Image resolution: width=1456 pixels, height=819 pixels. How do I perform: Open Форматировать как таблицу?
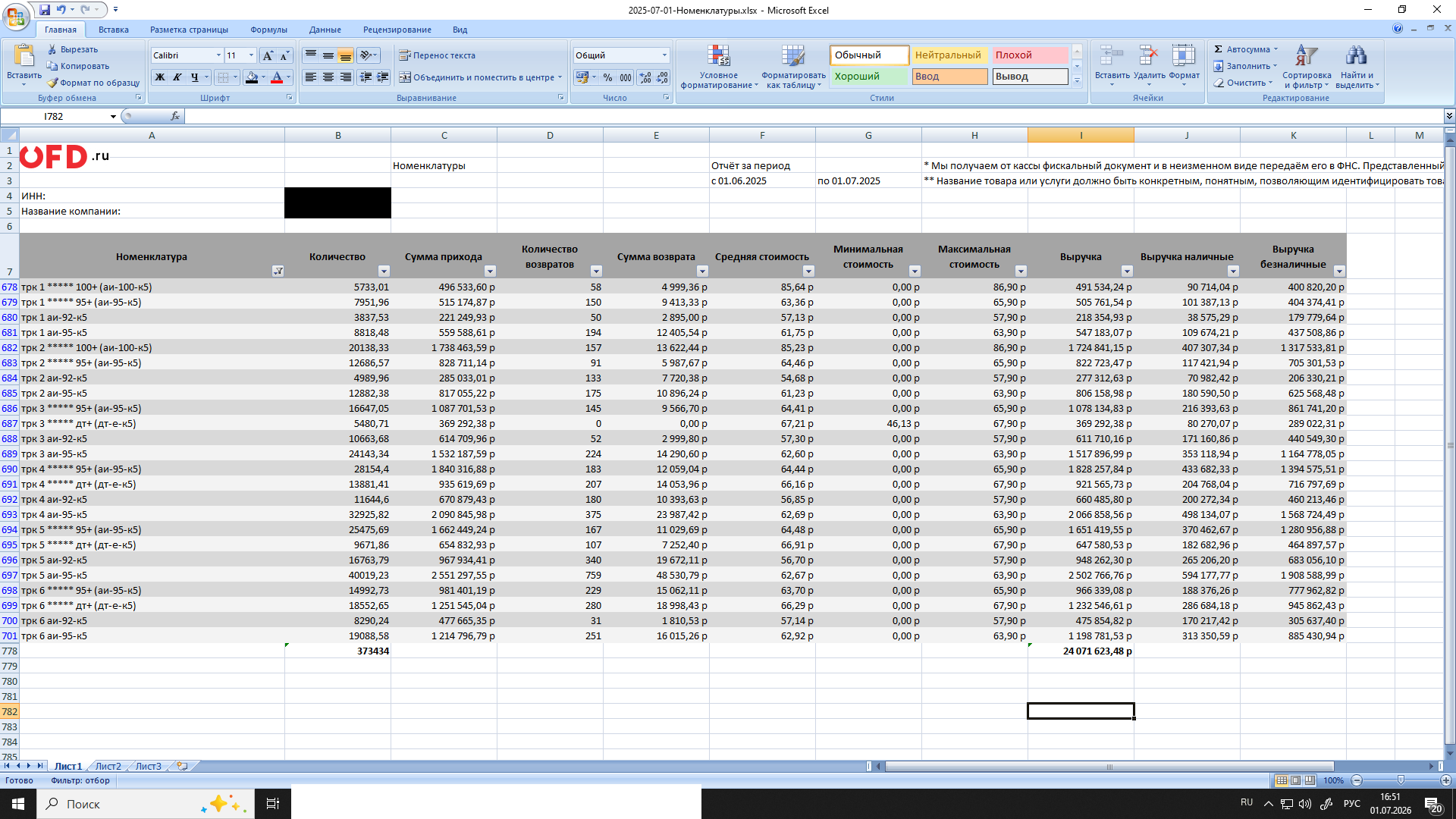tap(793, 67)
